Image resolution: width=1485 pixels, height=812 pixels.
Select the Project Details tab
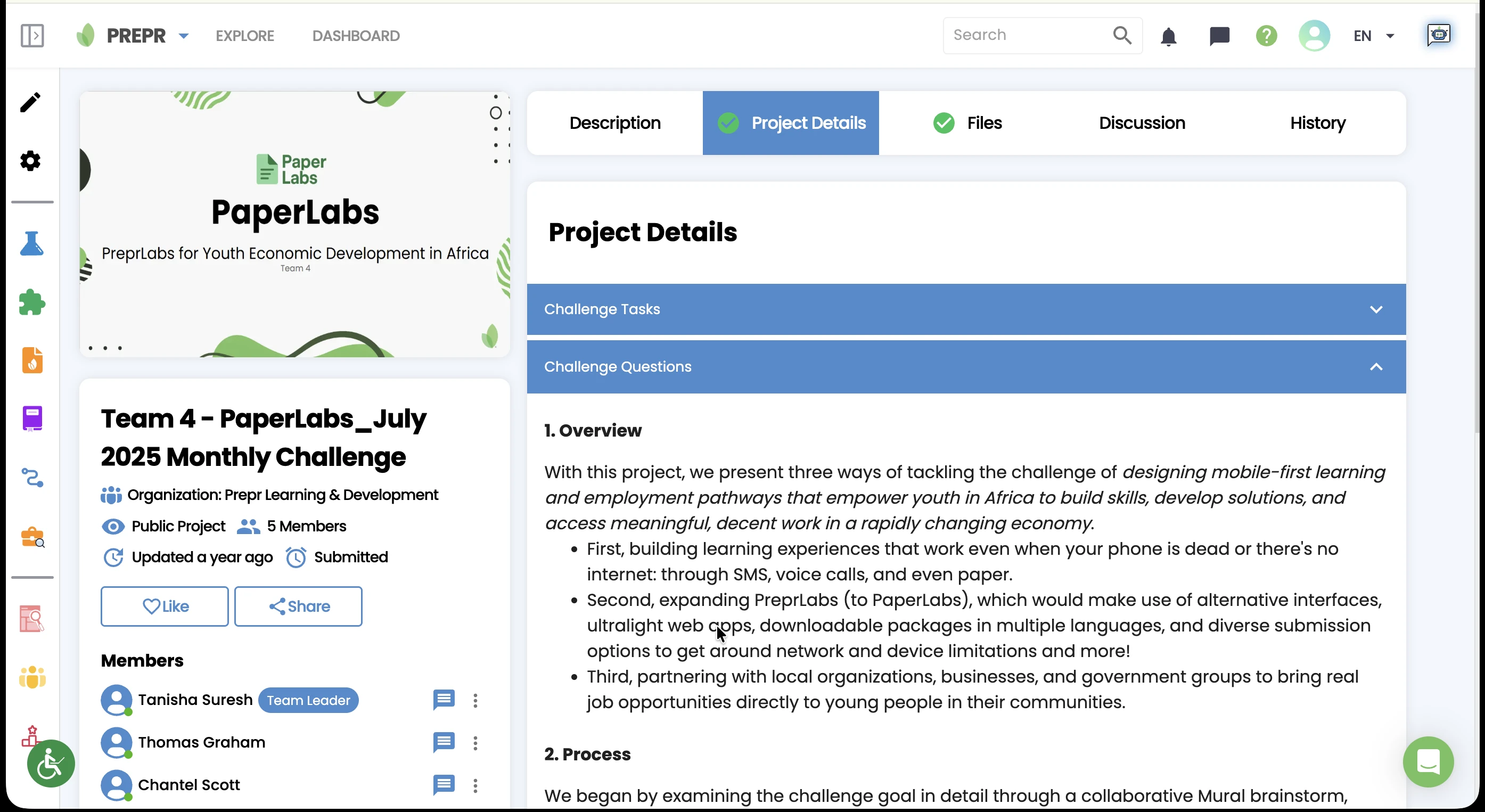point(790,123)
